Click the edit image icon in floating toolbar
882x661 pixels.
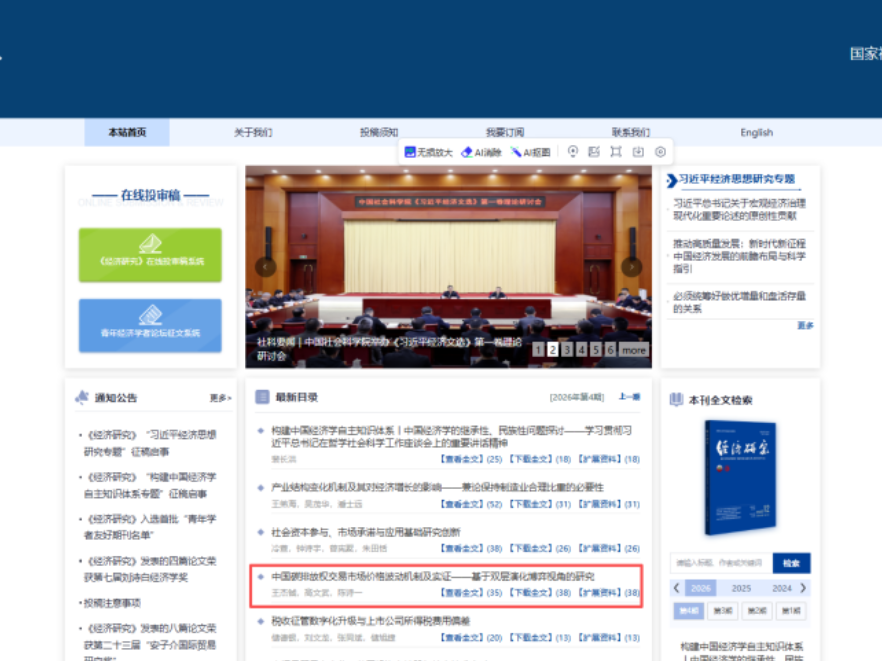tap(594, 152)
